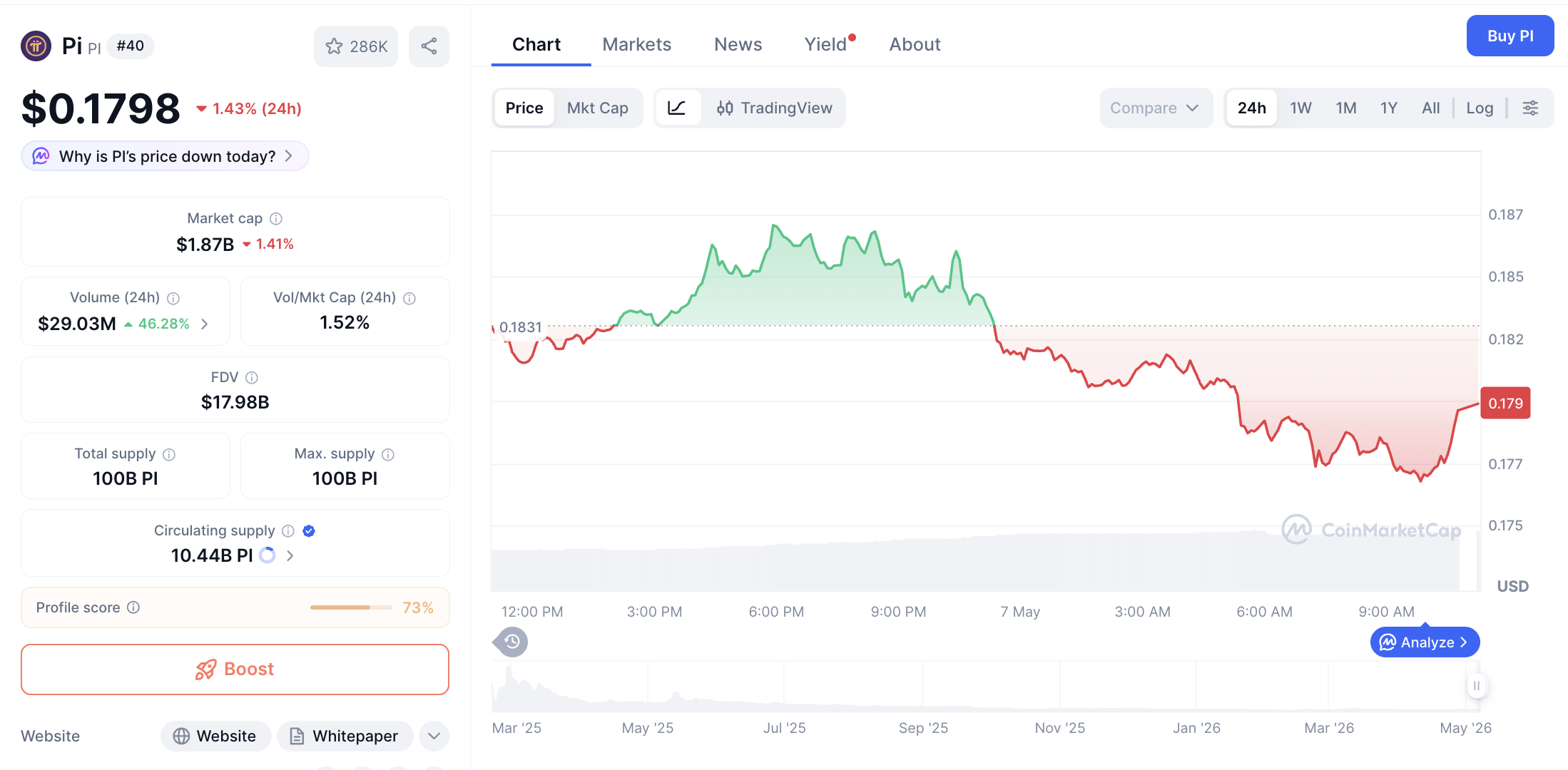Image resolution: width=1568 pixels, height=770 pixels.
Task: Click the circulating supply ring chart icon
Action: coord(268,555)
